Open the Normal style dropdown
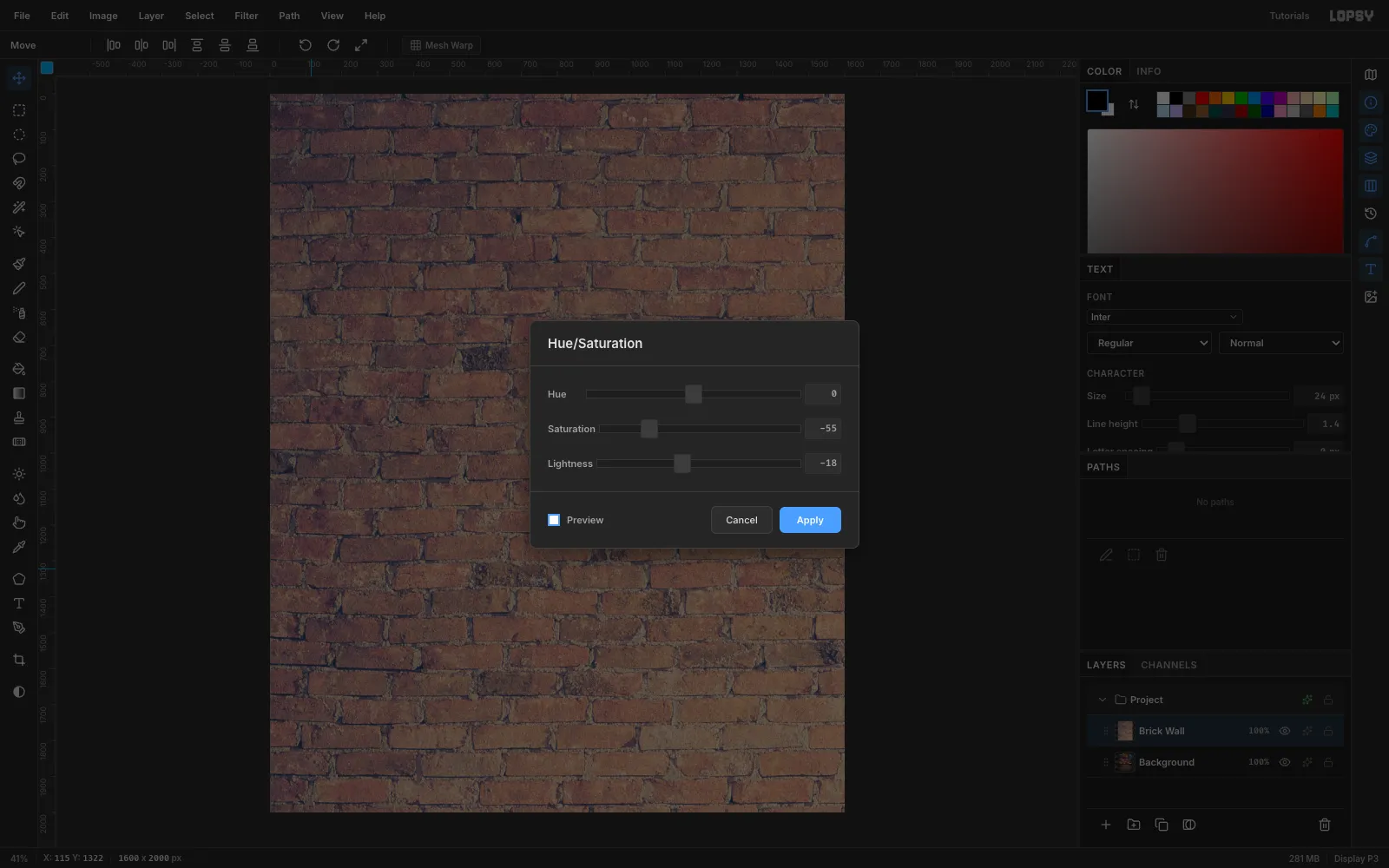Viewport: 1389px width, 868px height. pos(1281,343)
